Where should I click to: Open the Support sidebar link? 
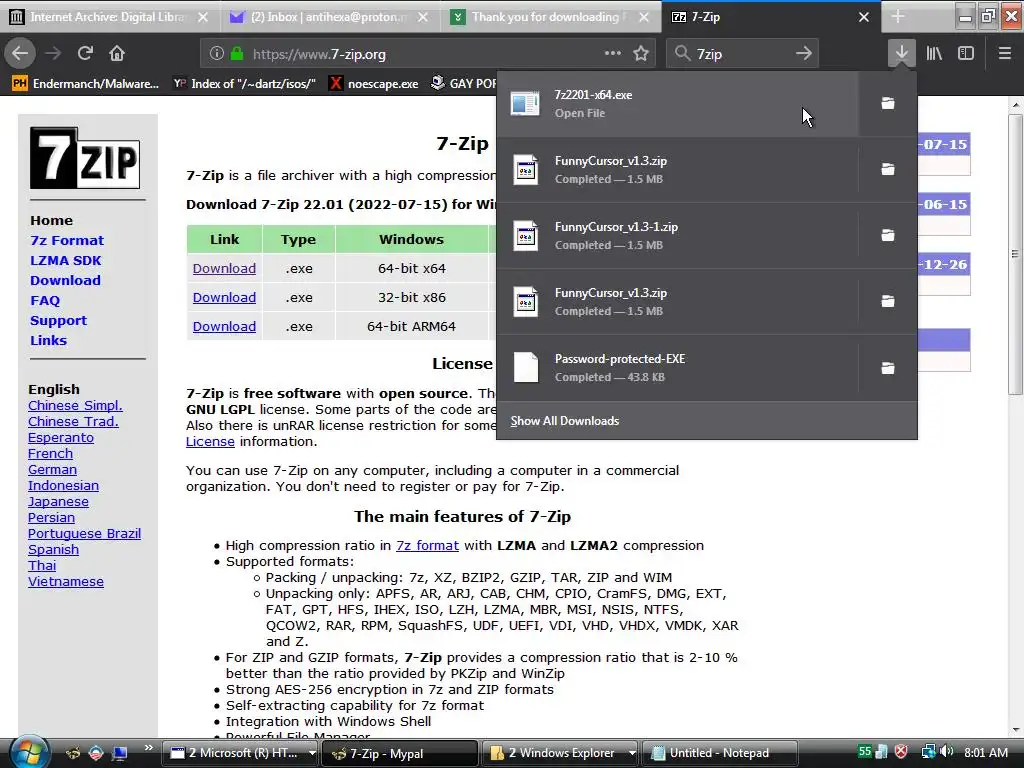pos(58,321)
